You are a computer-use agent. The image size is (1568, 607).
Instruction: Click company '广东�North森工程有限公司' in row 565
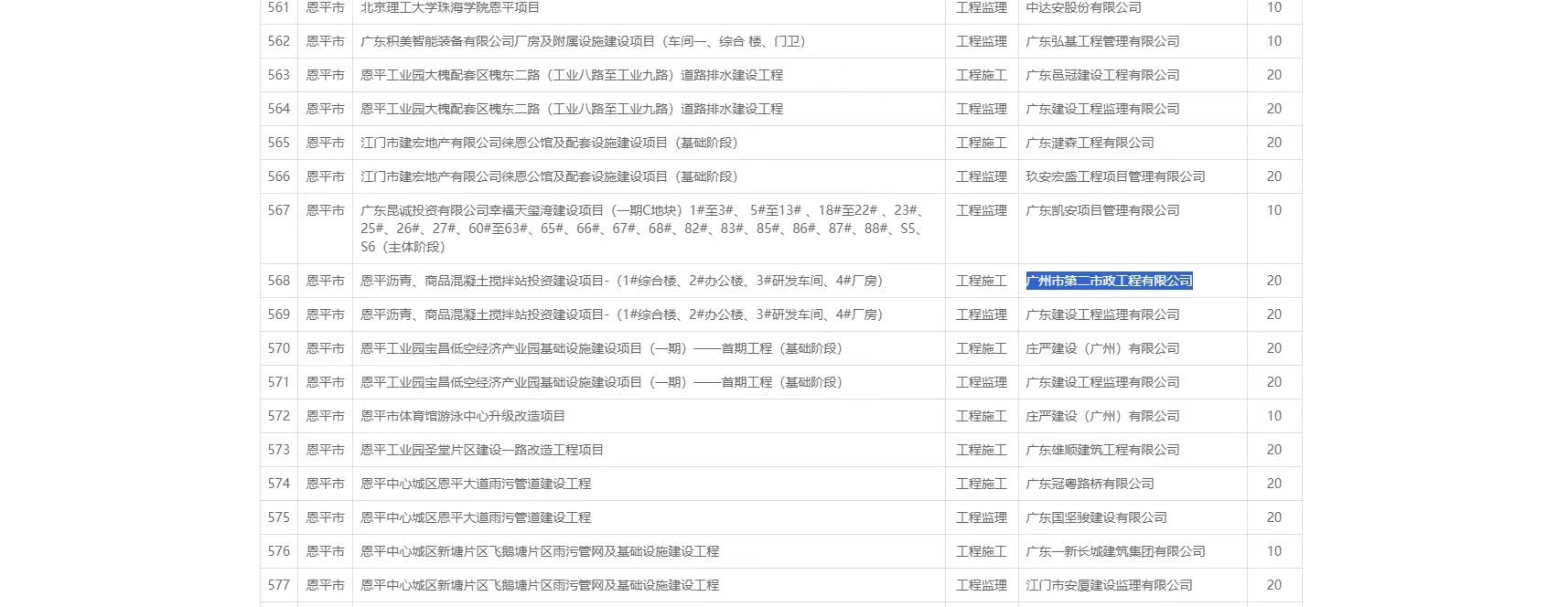click(x=1090, y=143)
